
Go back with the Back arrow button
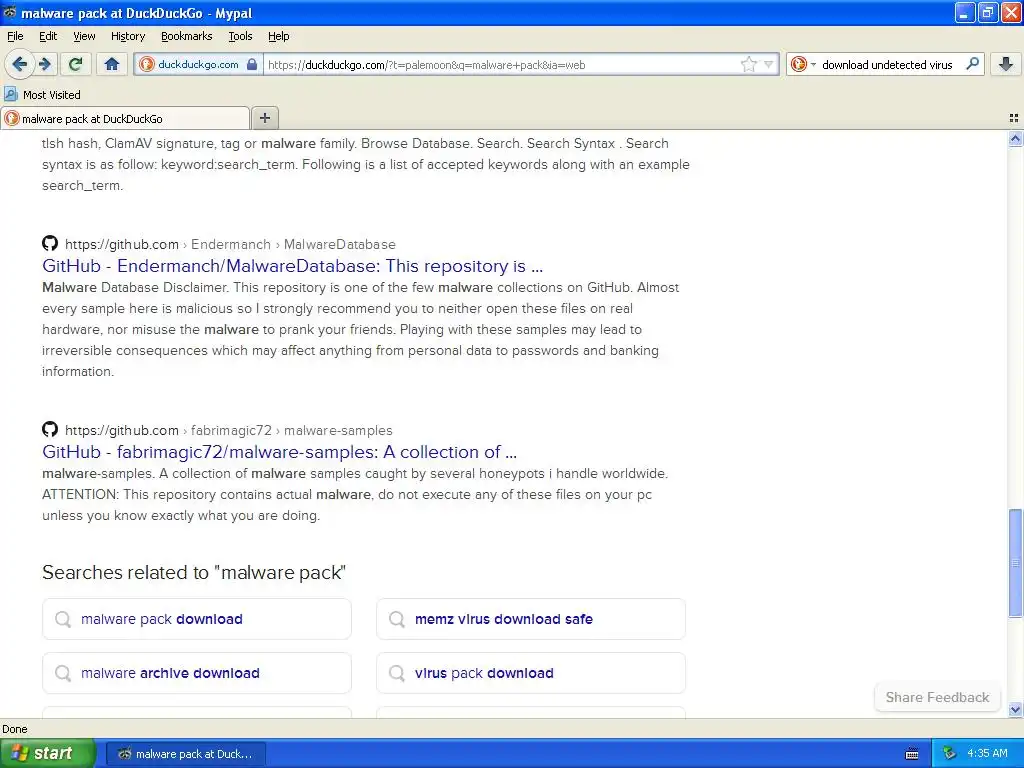tap(19, 64)
